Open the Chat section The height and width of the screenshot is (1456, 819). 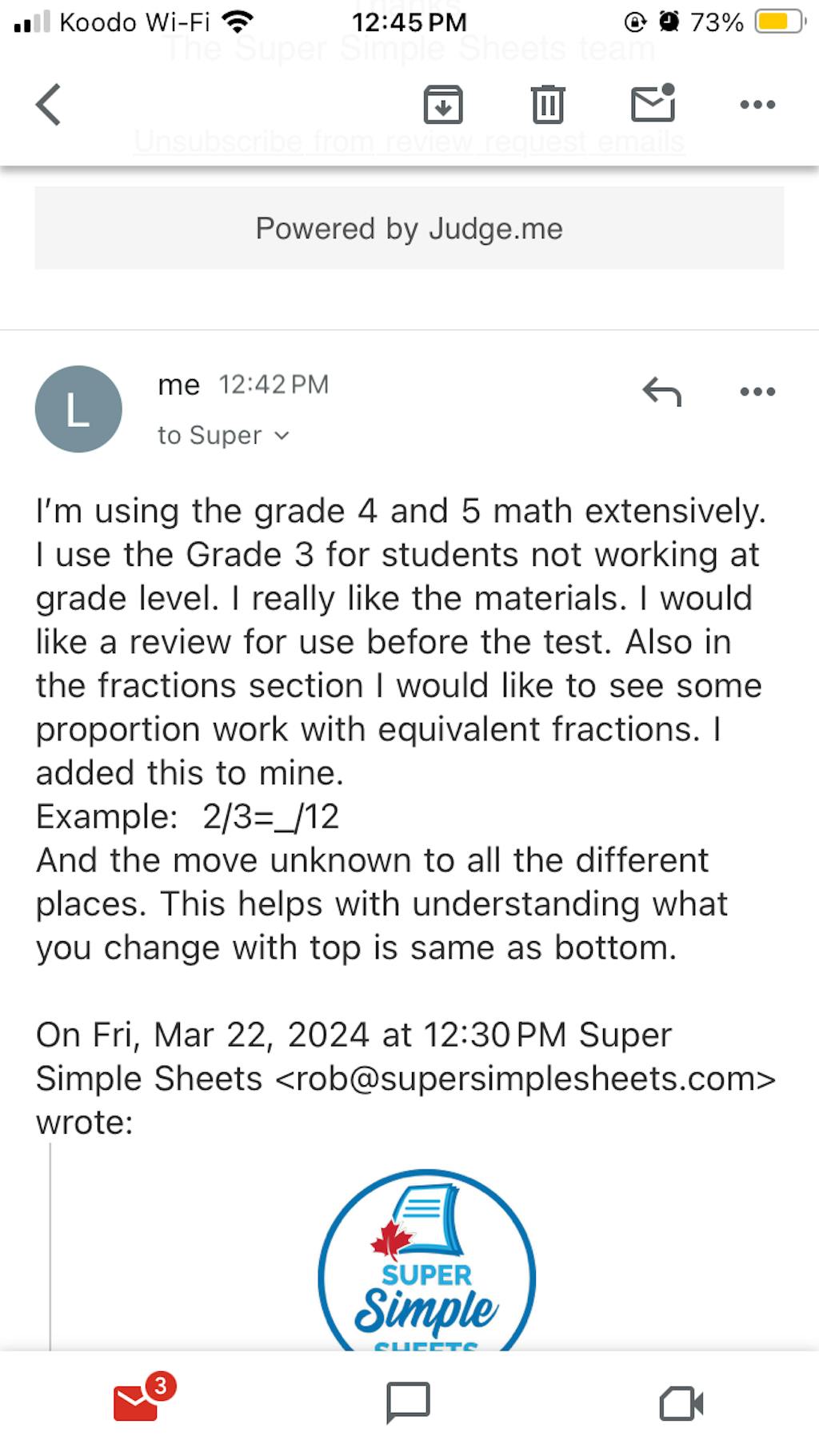point(409,1403)
